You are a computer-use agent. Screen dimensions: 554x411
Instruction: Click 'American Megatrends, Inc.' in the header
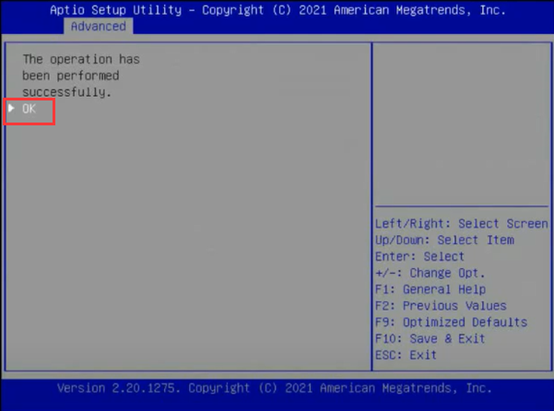click(420, 10)
